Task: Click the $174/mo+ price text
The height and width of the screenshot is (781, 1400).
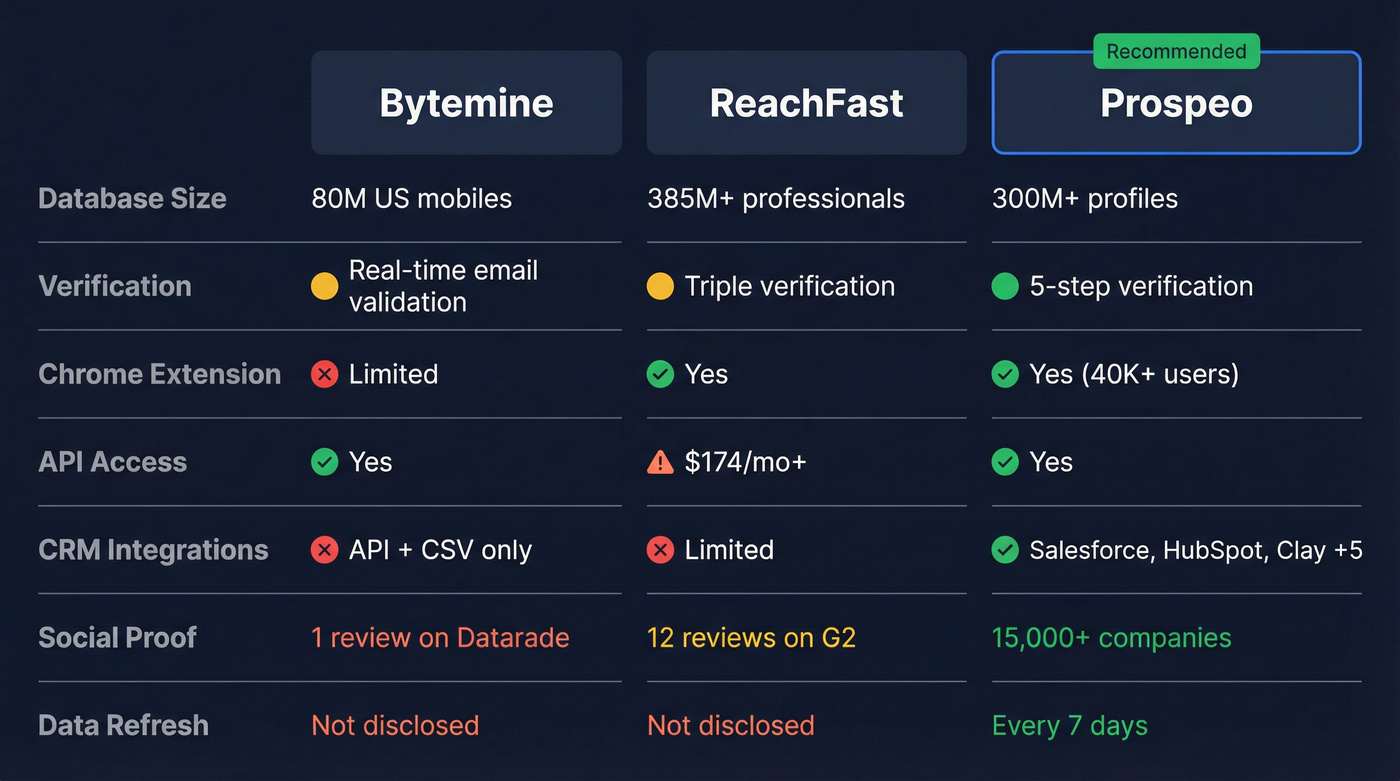Action: point(746,462)
